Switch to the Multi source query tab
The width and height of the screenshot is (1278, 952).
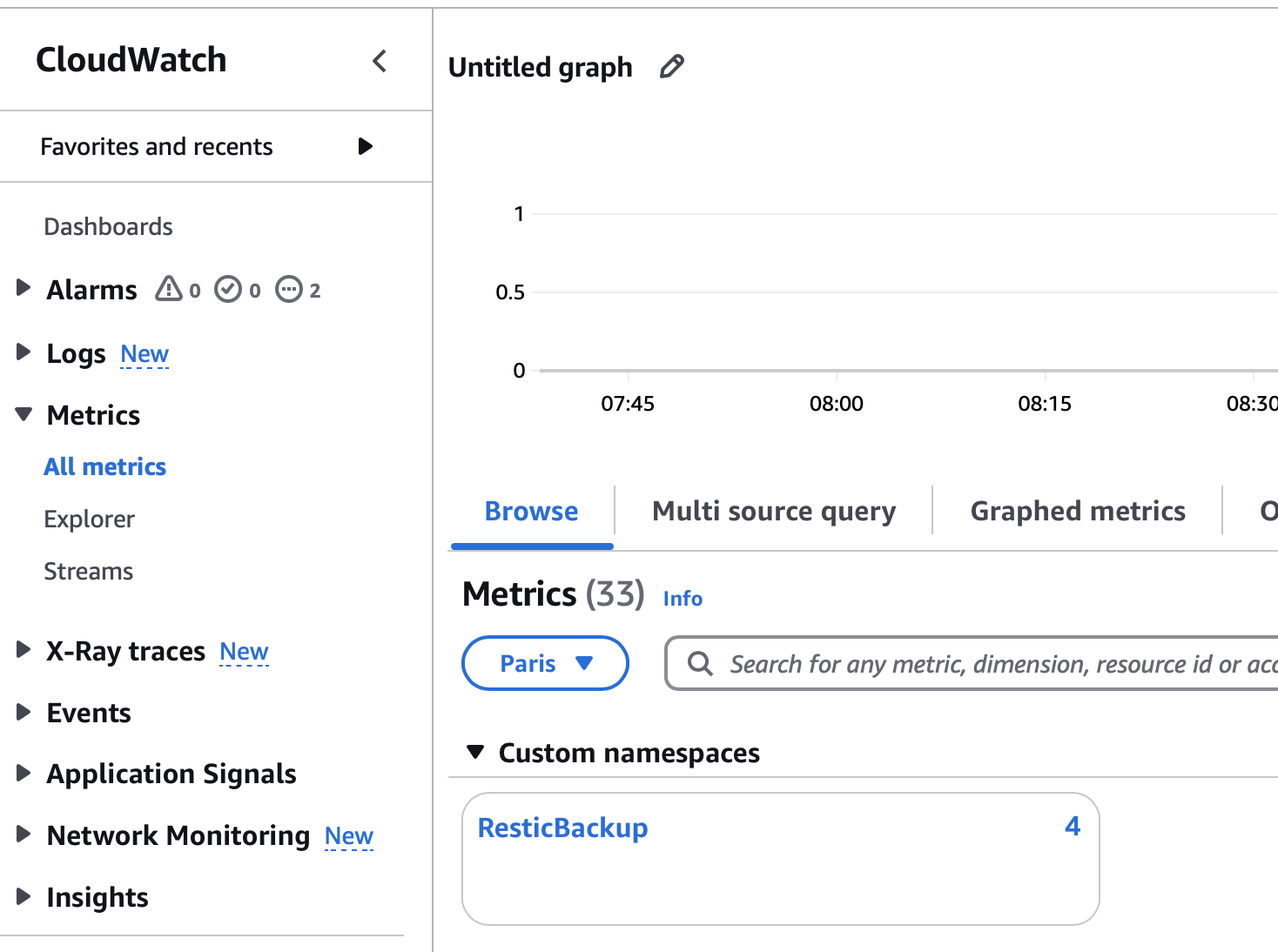(x=773, y=511)
